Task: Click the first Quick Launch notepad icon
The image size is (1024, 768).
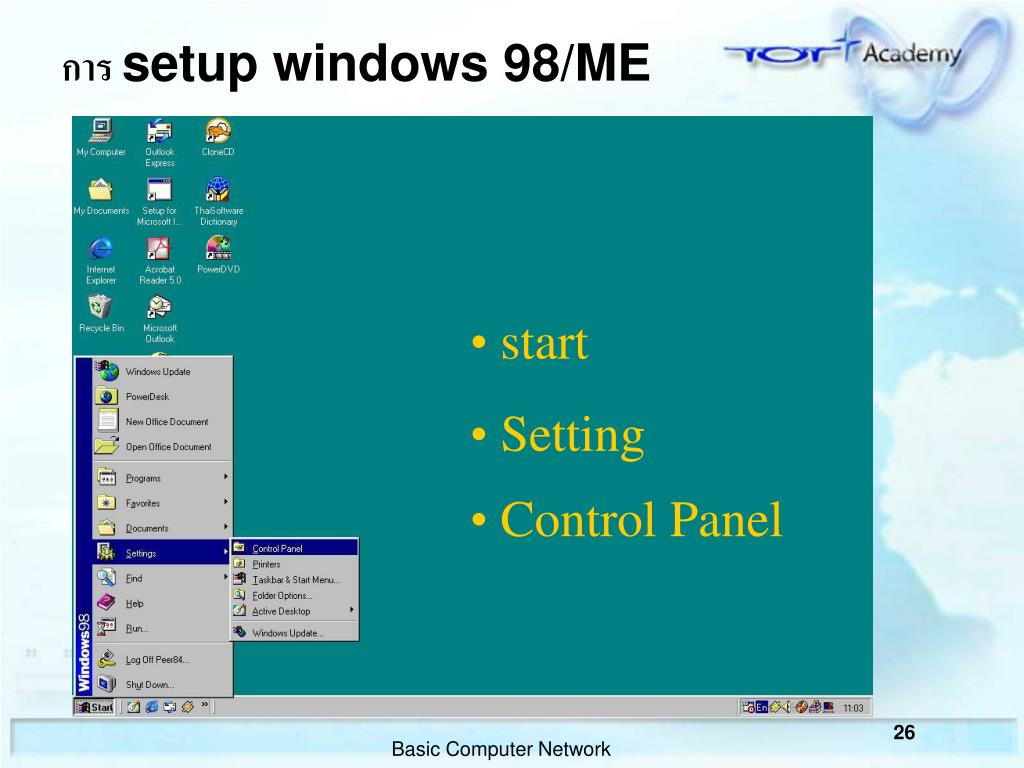Action: tap(134, 707)
